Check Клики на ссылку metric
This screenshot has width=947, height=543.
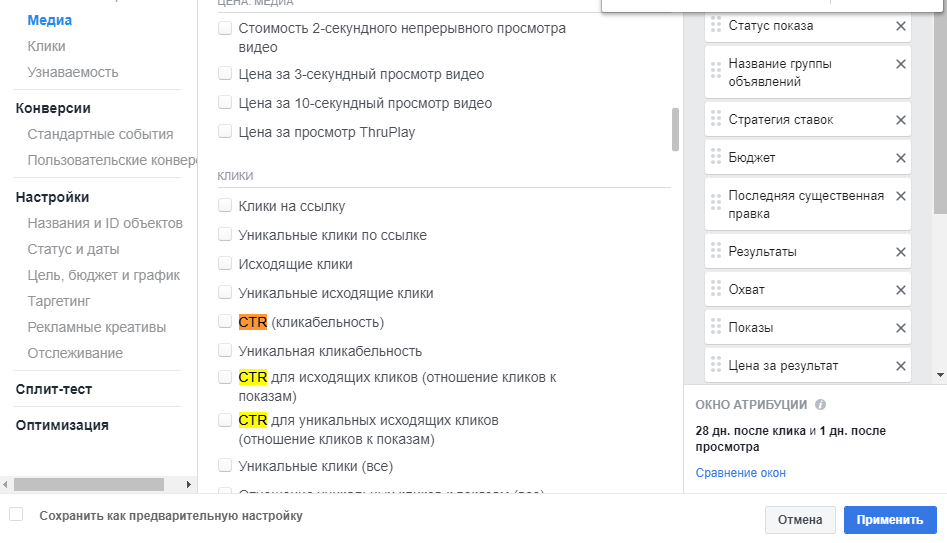(x=225, y=206)
